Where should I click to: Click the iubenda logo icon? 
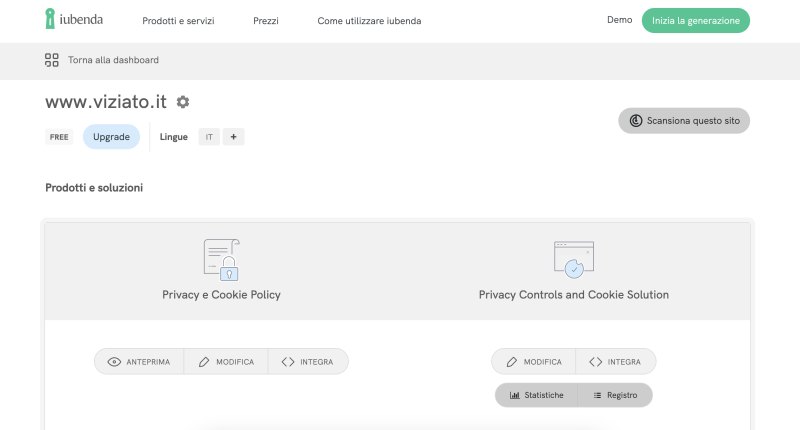click(50, 19)
